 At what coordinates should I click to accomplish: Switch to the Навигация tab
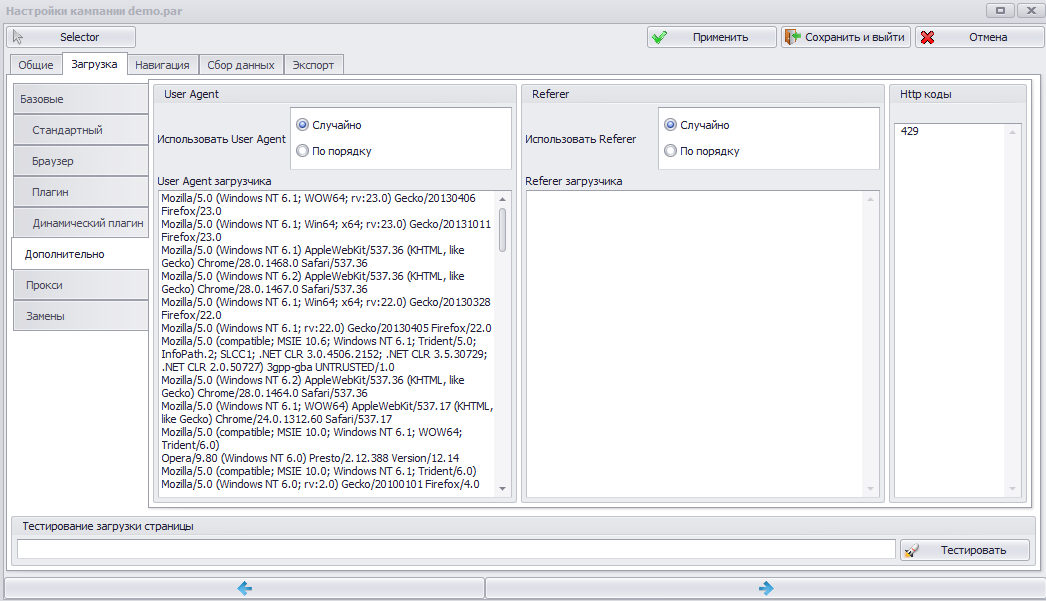162,65
